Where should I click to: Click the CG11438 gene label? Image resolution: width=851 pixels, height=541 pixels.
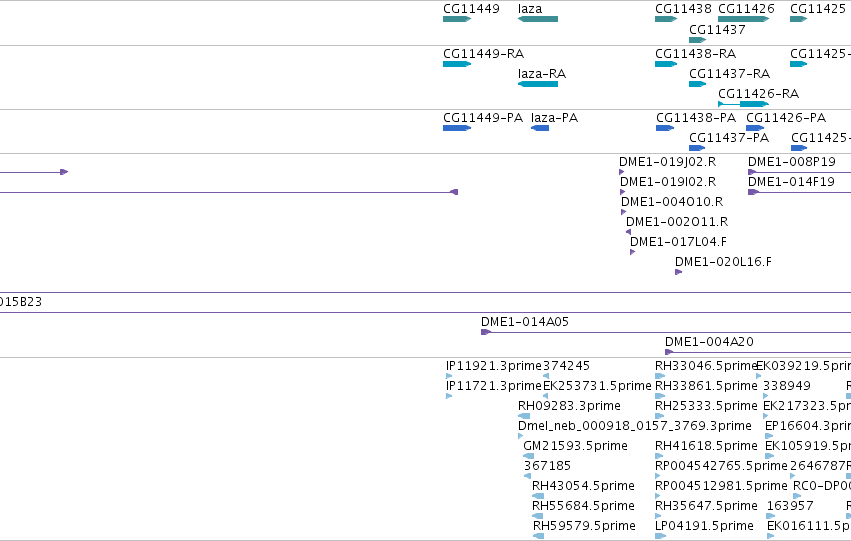(683, 9)
